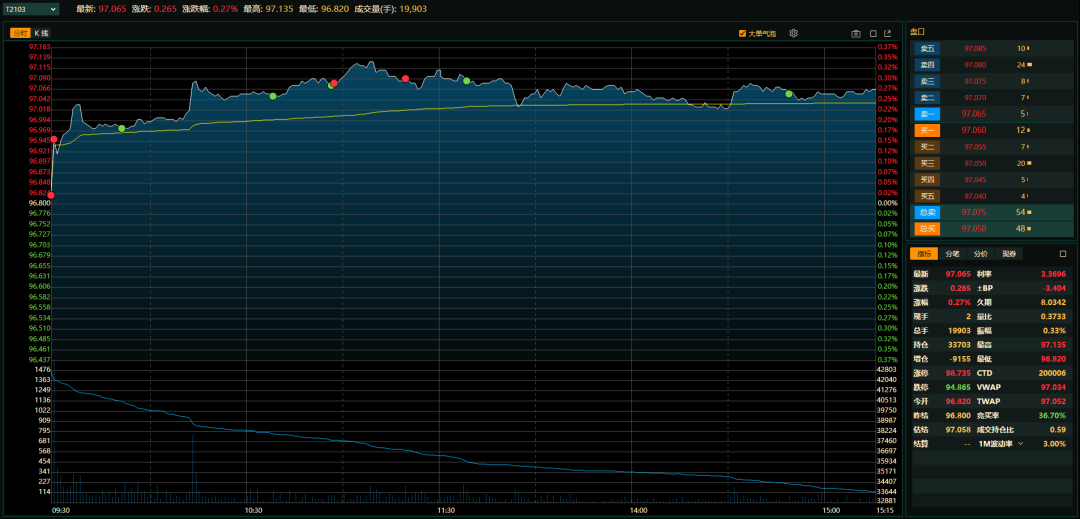This screenshot has height=519, width=1080.
Task: Click the 买三 order level label
Action: pyautogui.click(x=927, y=163)
